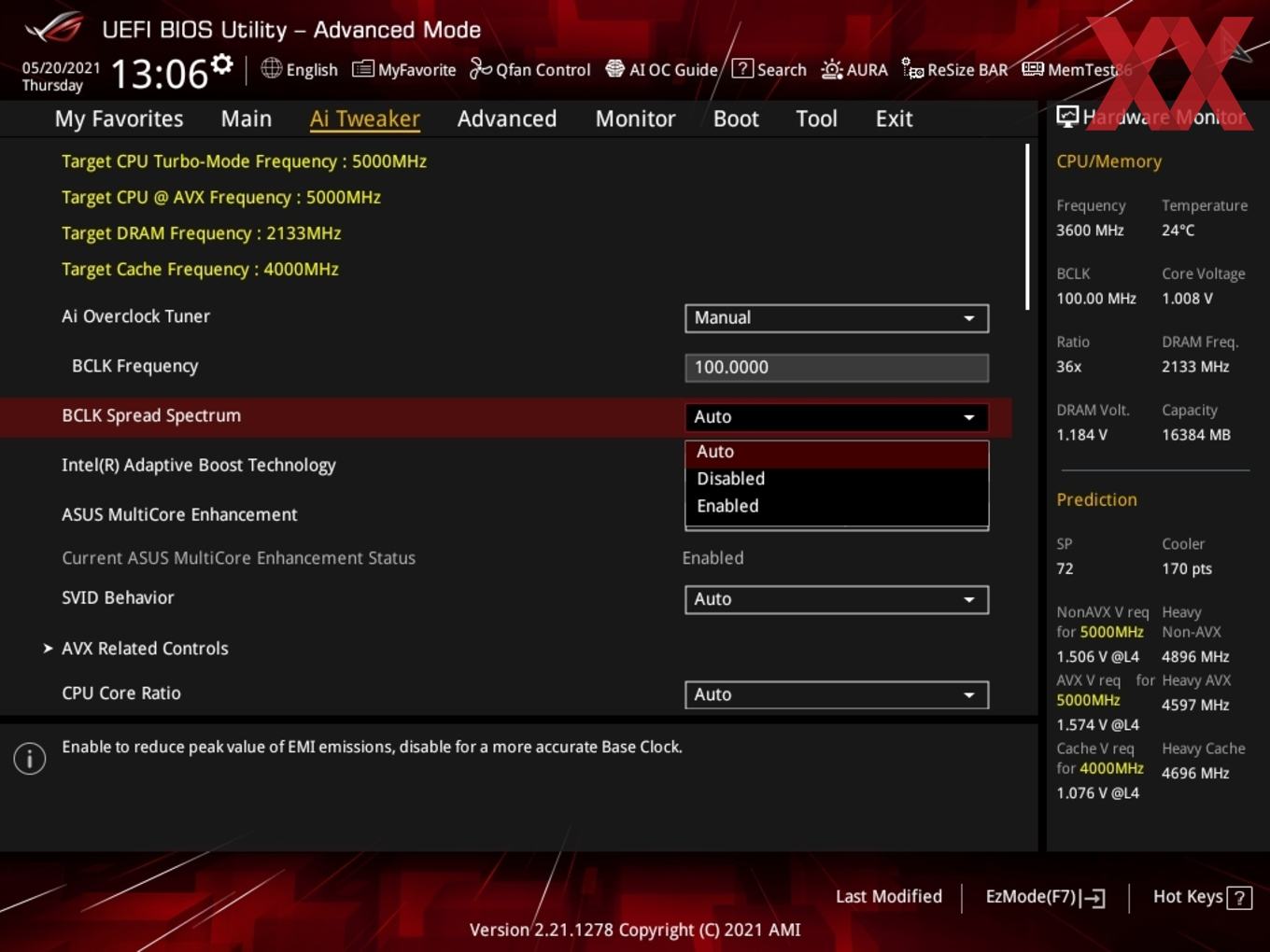This screenshot has height=952, width=1270.
Task: Select Auto in spread spectrum list
Action: (837, 452)
